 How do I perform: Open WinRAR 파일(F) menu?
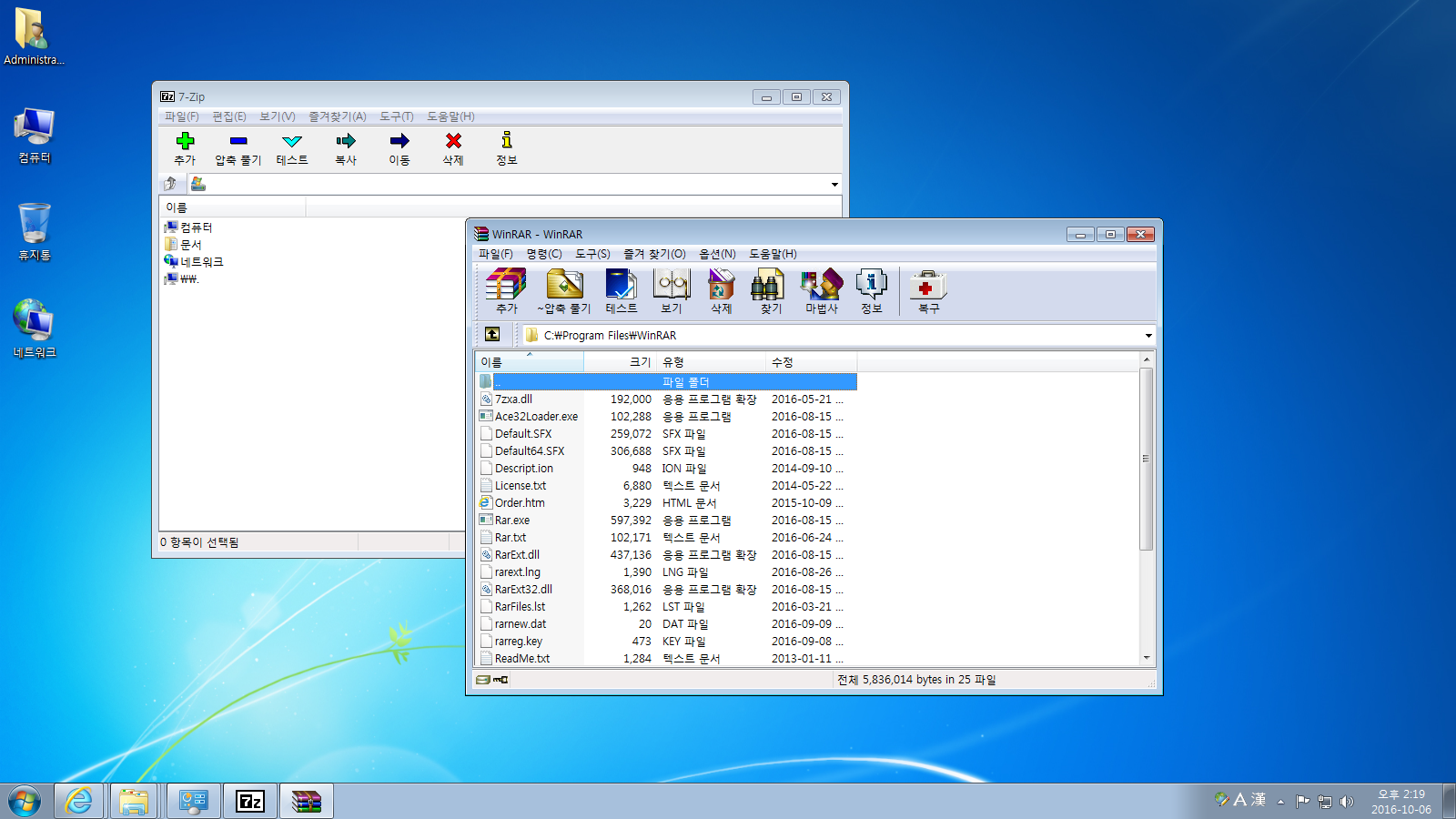(x=496, y=254)
